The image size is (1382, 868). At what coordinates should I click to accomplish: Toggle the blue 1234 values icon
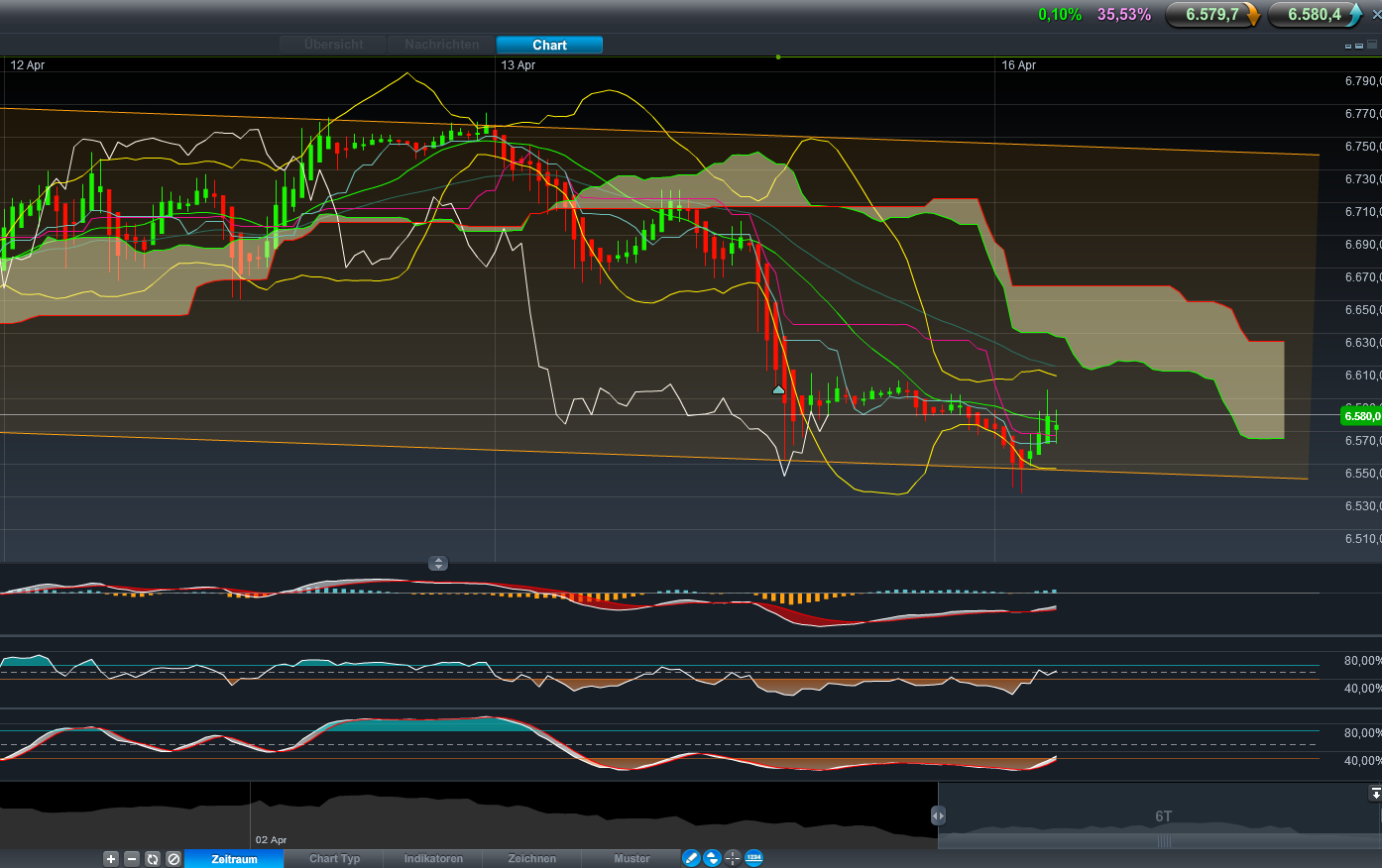[x=753, y=858]
